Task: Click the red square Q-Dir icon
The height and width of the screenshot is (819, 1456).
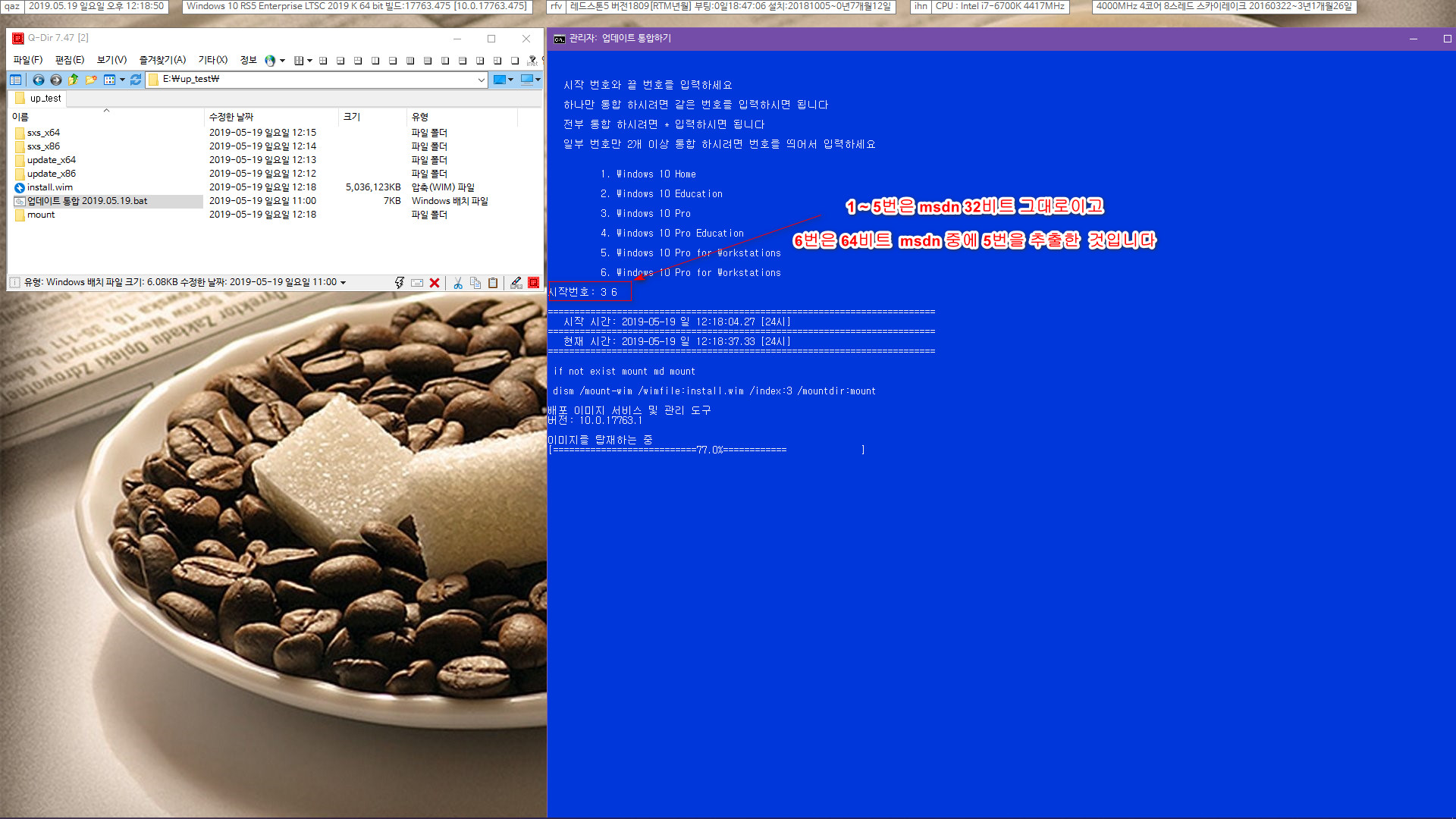Action: [x=534, y=283]
